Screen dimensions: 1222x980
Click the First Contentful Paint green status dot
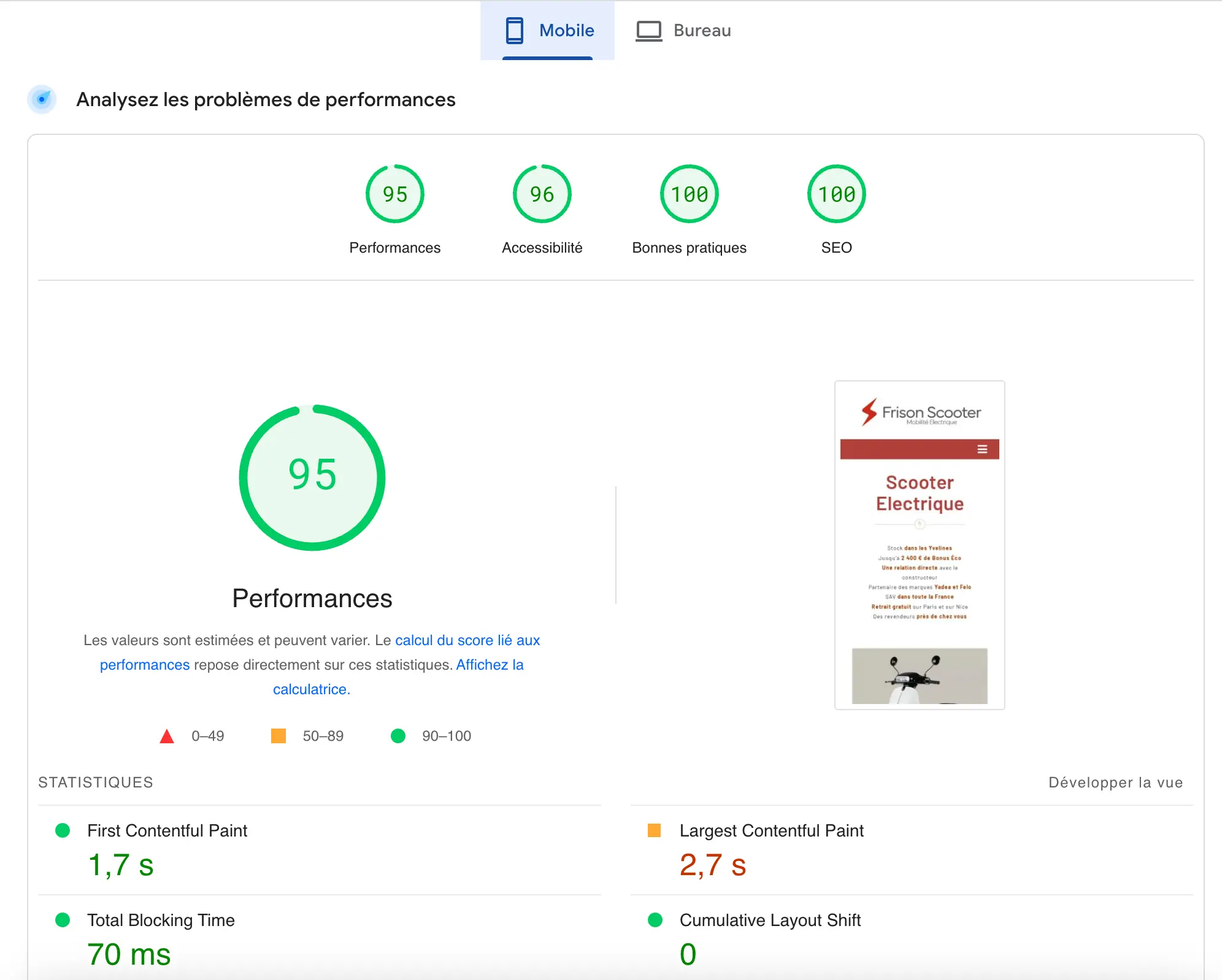[x=63, y=830]
